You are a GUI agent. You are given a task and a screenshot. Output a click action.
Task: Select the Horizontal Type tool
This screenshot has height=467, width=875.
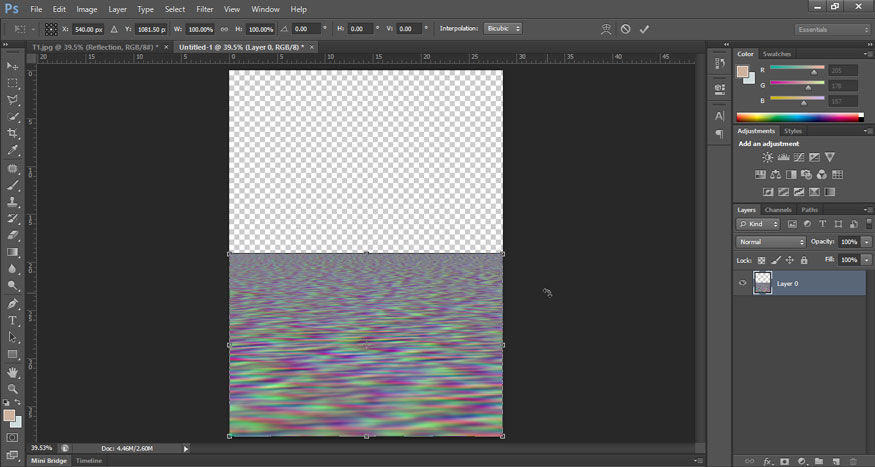tap(13, 320)
